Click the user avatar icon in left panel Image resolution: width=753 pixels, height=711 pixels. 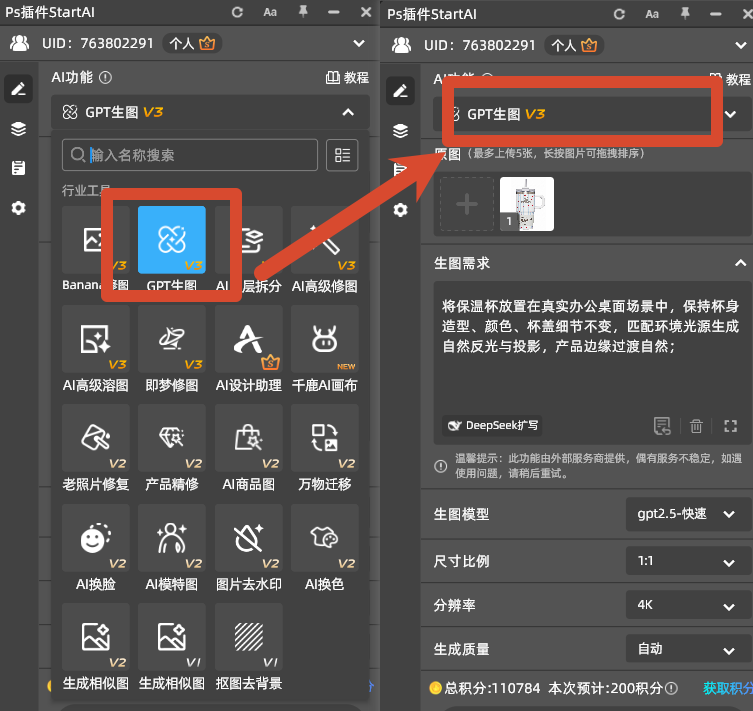pos(19,43)
